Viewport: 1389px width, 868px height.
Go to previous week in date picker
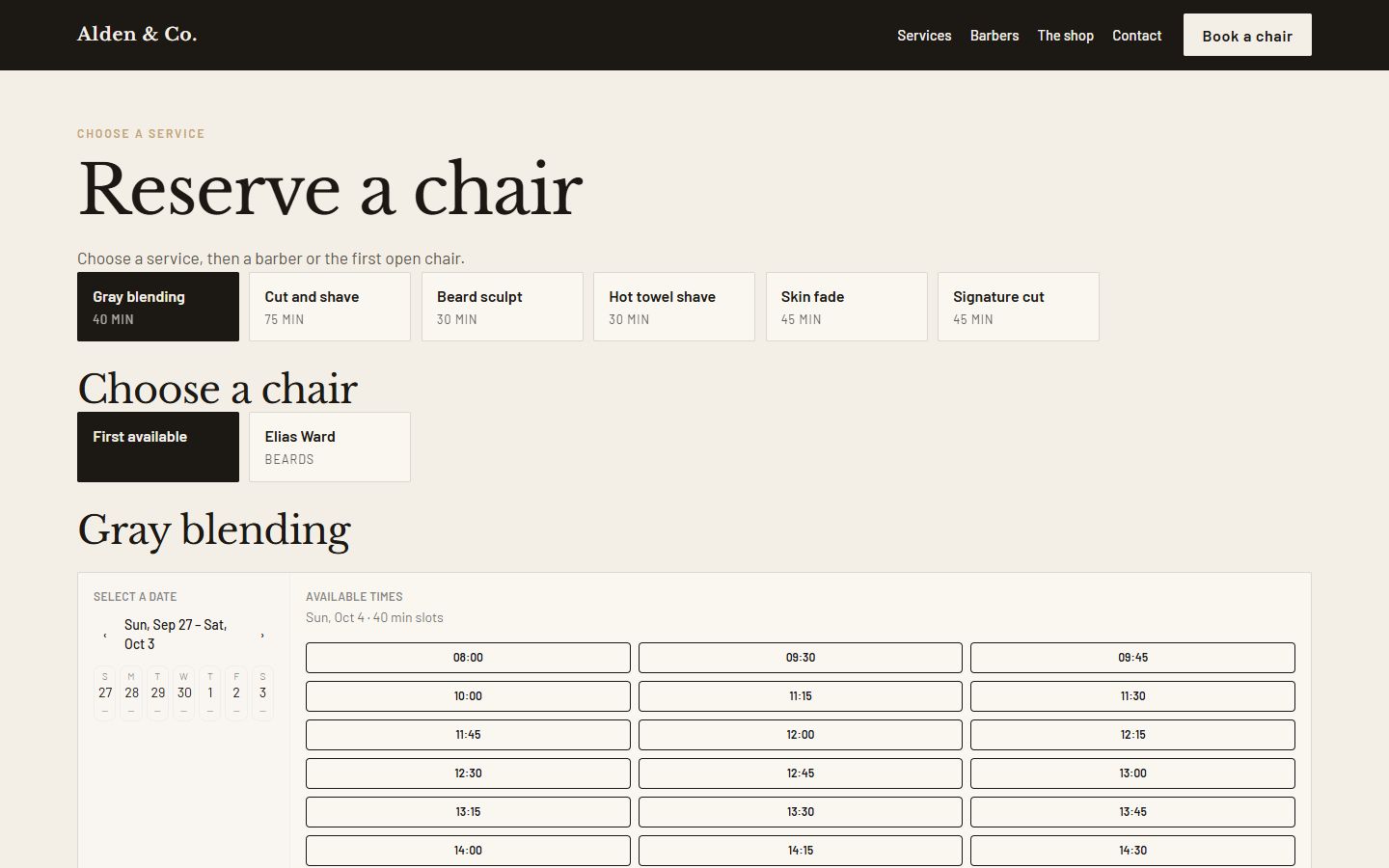click(x=104, y=635)
